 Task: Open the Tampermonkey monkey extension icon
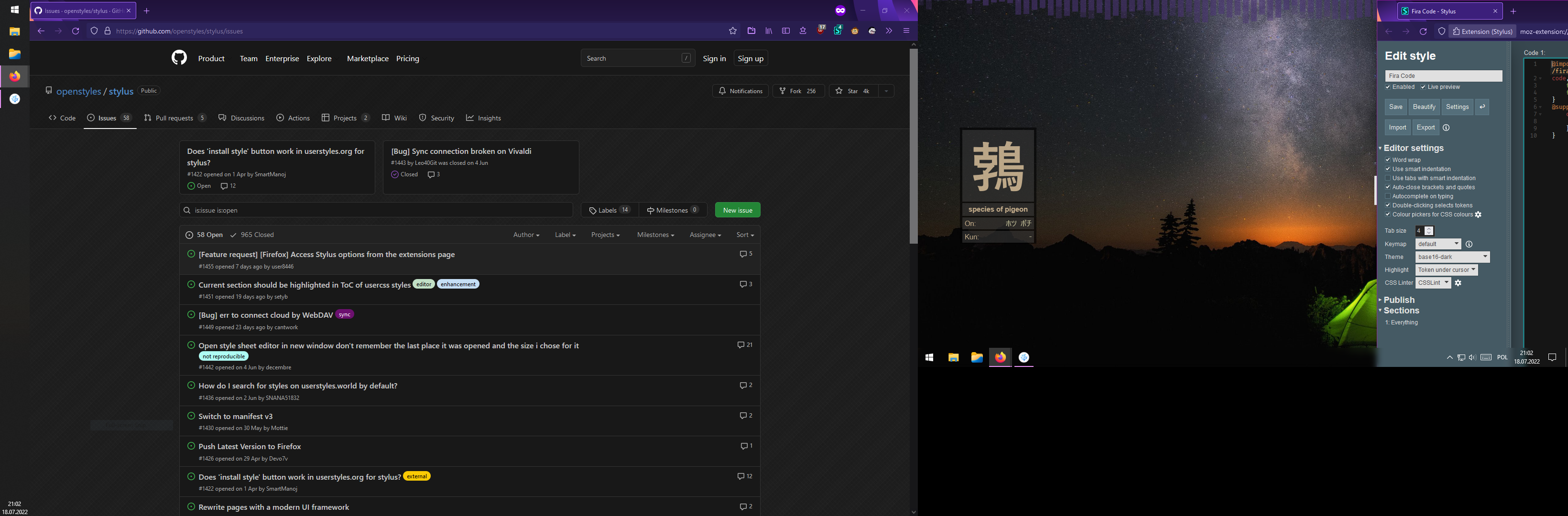tap(855, 31)
